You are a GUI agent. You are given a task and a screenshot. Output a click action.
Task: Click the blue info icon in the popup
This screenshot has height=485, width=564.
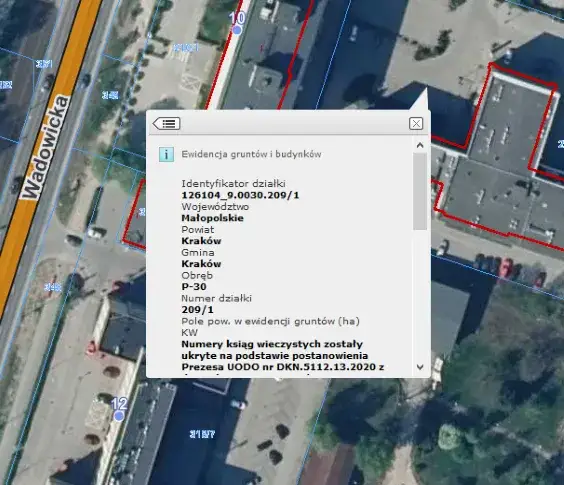click(166, 154)
